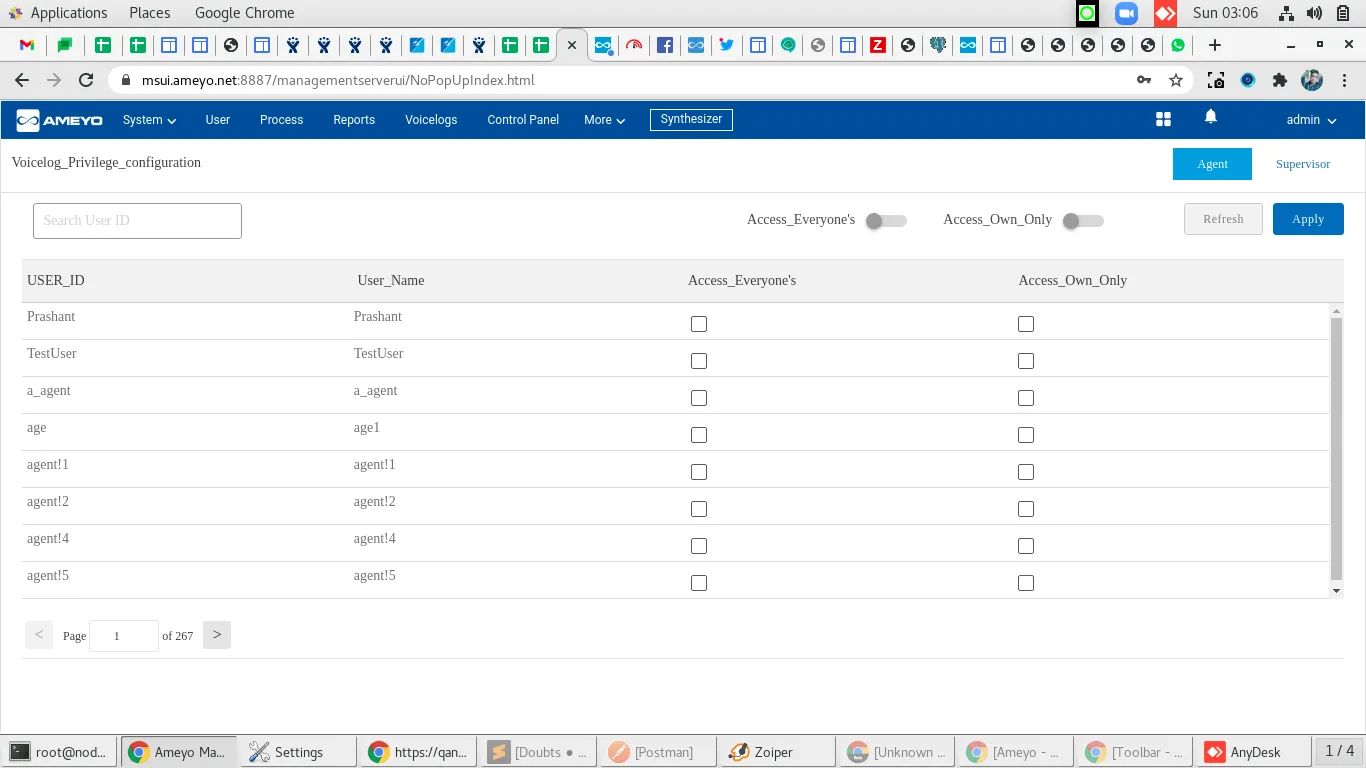The height and width of the screenshot is (768, 1366).
Task: Open the Chrome profile avatar
Action: (1311, 80)
